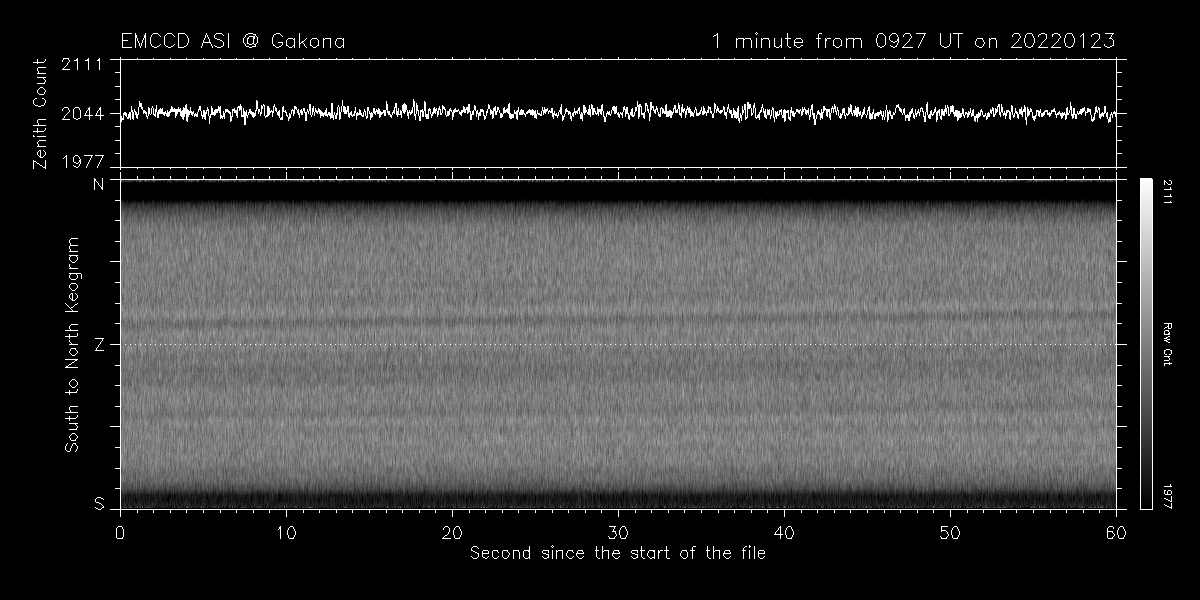This screenshot has height=600, width=1200.
Task: Click the S (south) label on the keogram axis
Action: click(99, 505)
